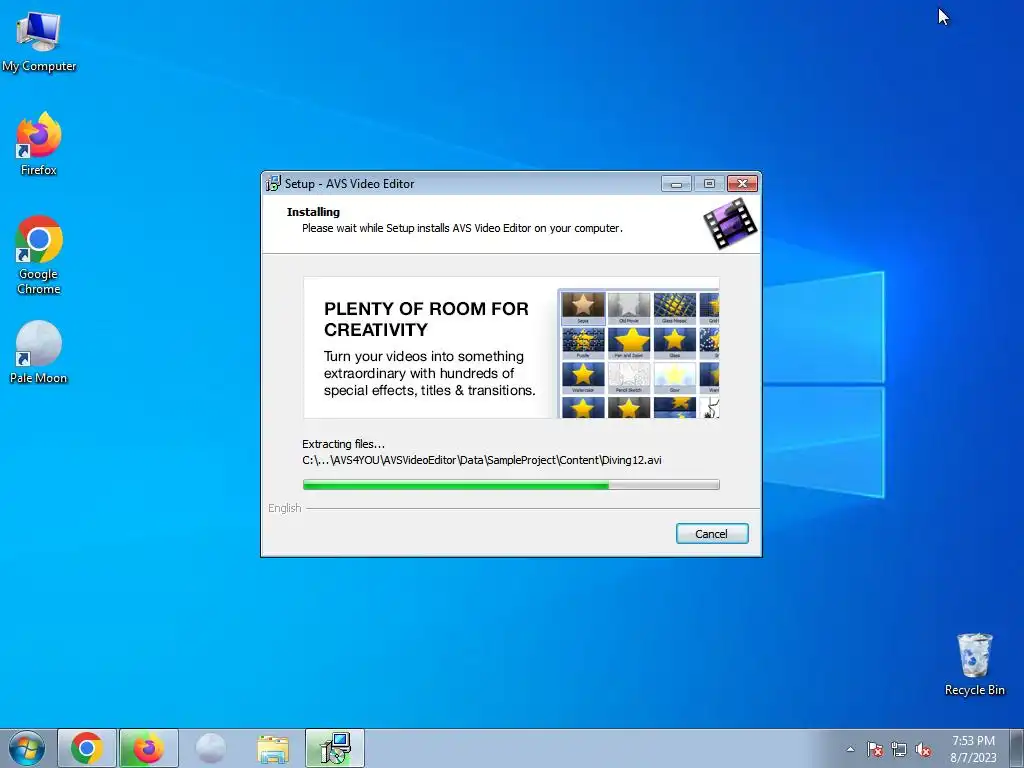Screen dimensions: 1024x768
Task: Click the setup icon in the title bar
Action: [x=273, y=184]
